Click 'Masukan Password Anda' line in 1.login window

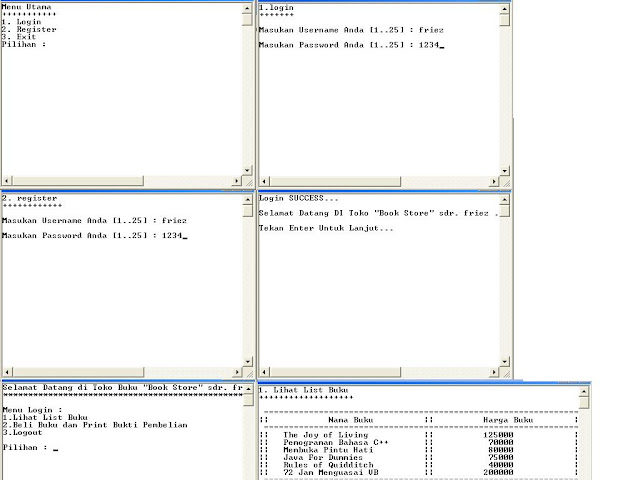tap(351, 45)
